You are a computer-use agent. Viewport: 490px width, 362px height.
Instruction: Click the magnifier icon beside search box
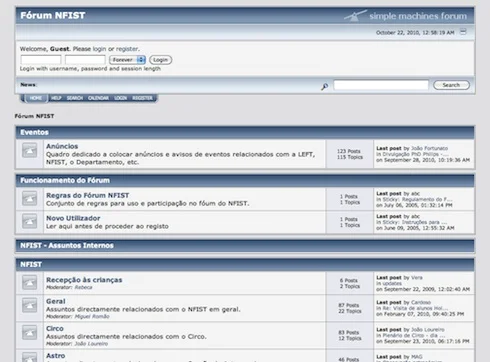point(324,86)
